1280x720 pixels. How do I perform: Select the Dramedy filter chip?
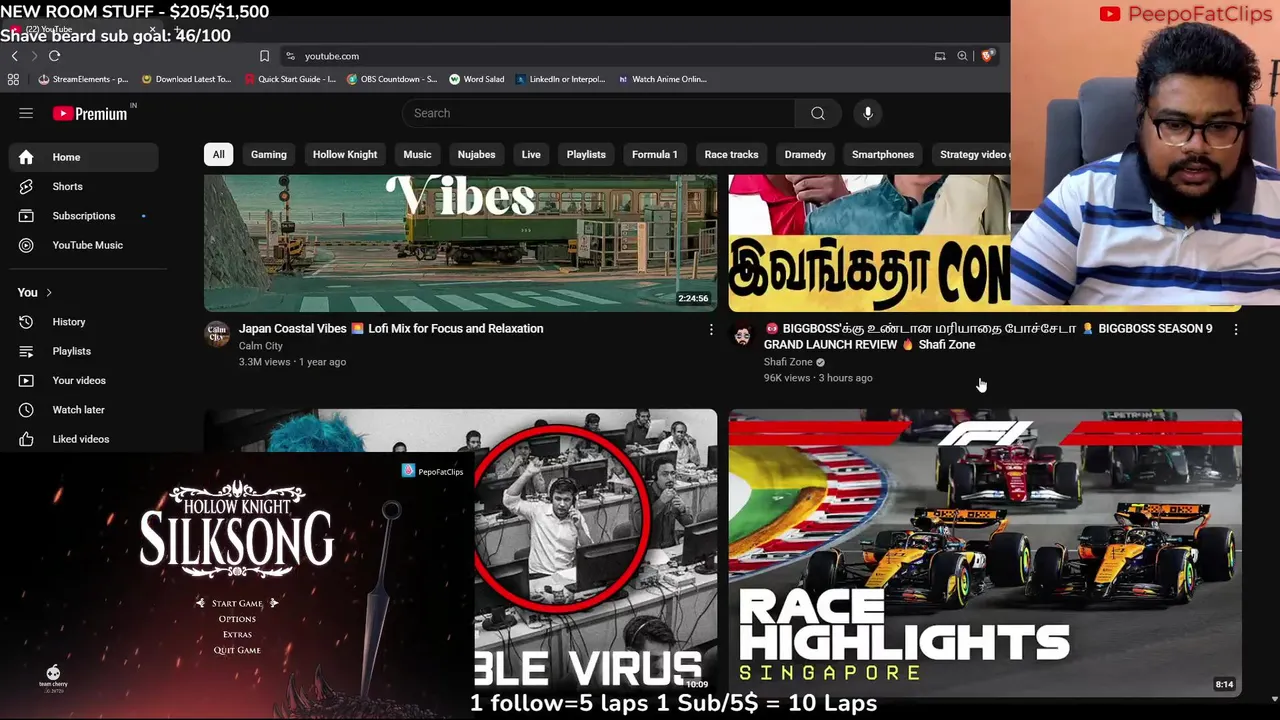coord(805,154)
